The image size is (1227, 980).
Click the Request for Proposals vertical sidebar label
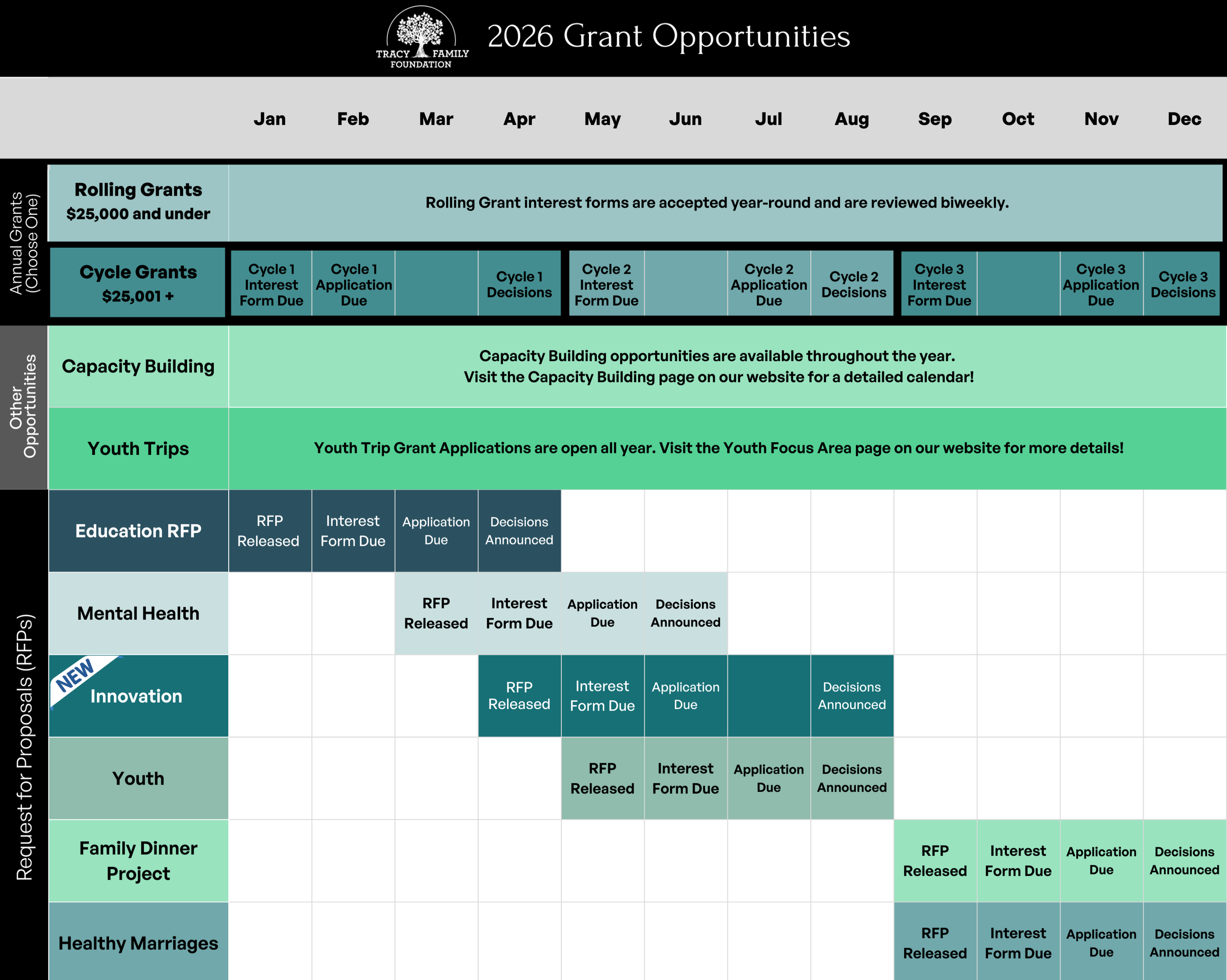click(x=25, y=747)
